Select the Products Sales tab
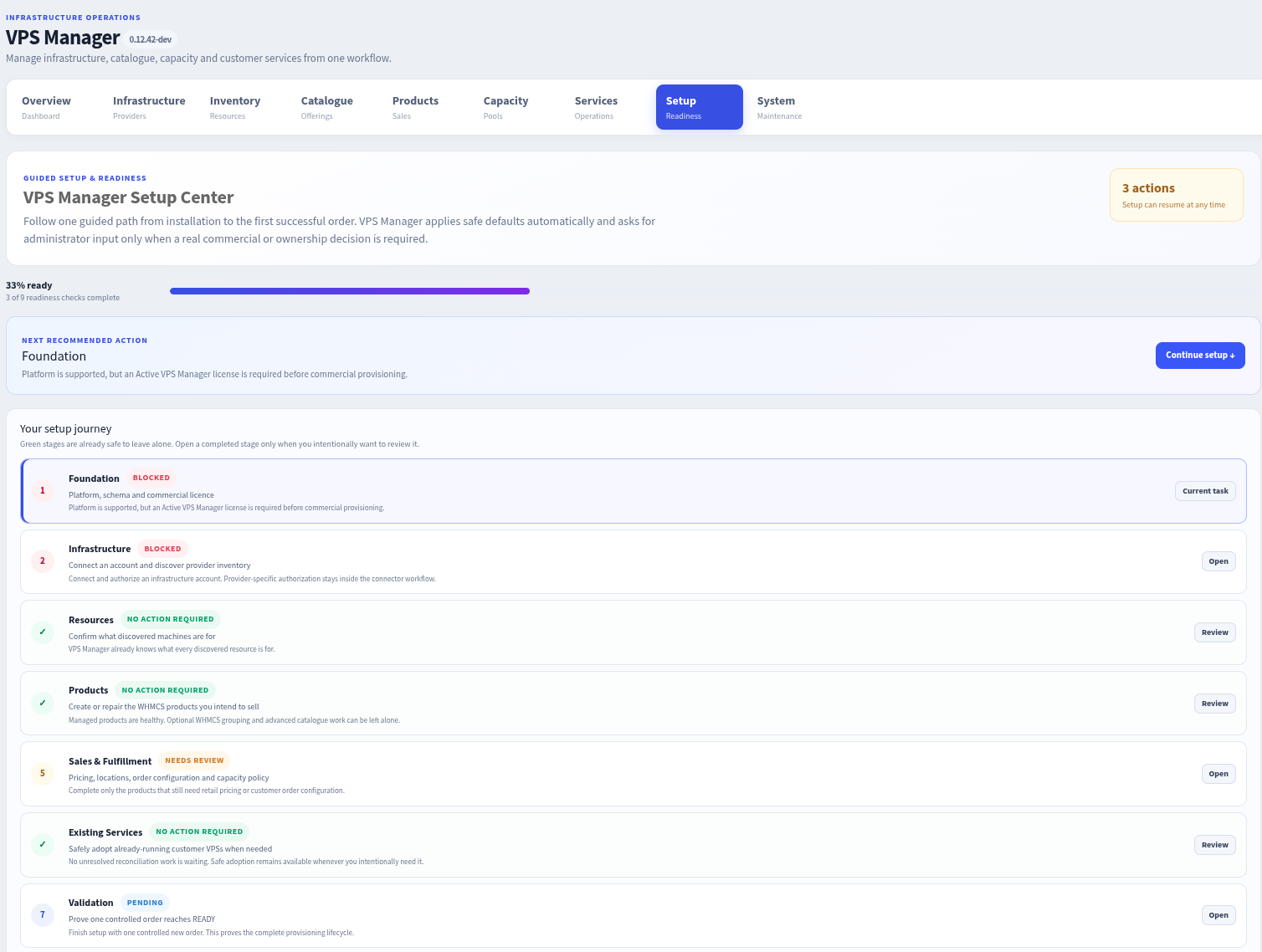1262x952 pixels. point(425,107)
